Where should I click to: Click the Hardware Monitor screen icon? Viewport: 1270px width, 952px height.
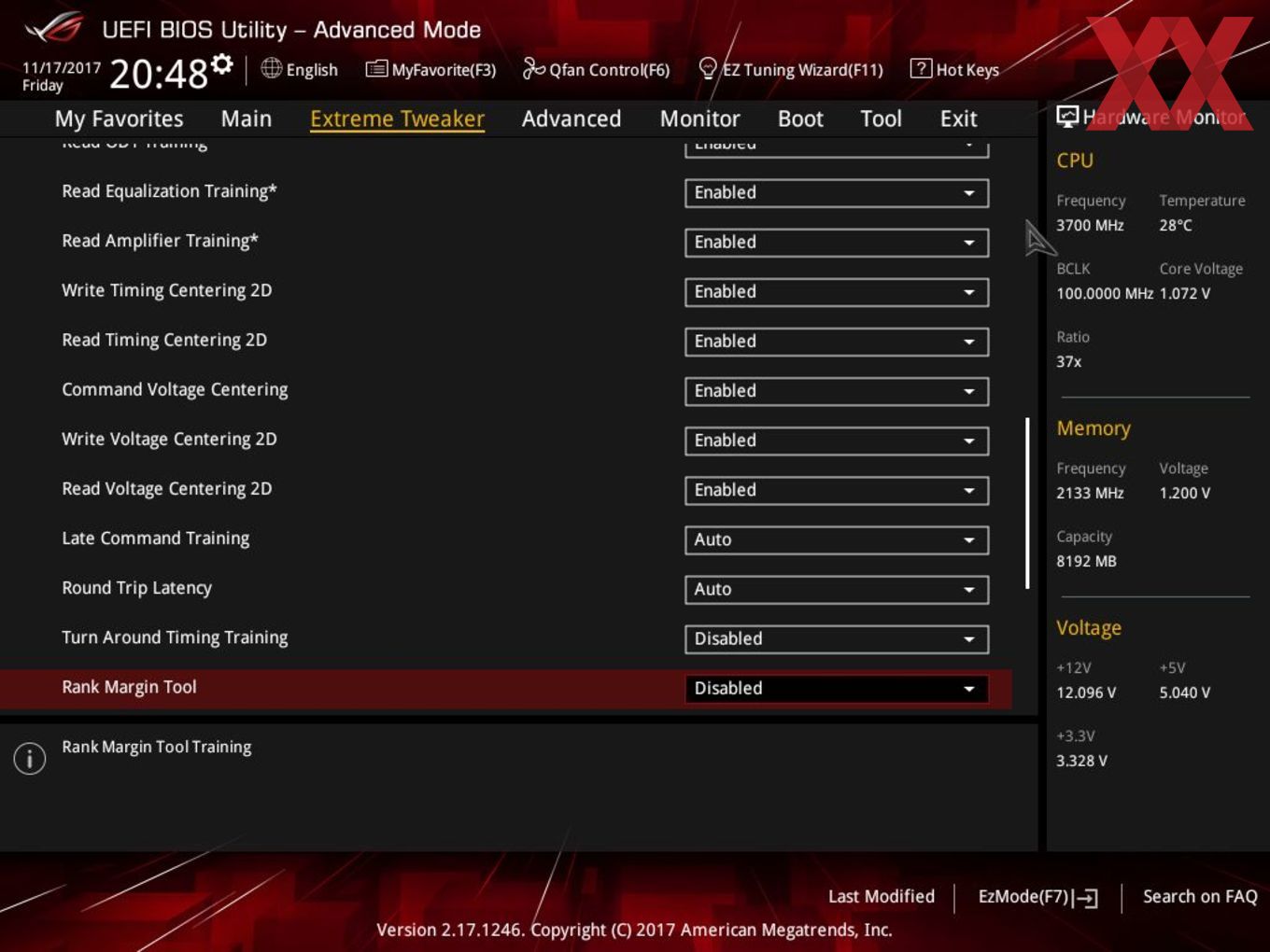pos(1067,116)
